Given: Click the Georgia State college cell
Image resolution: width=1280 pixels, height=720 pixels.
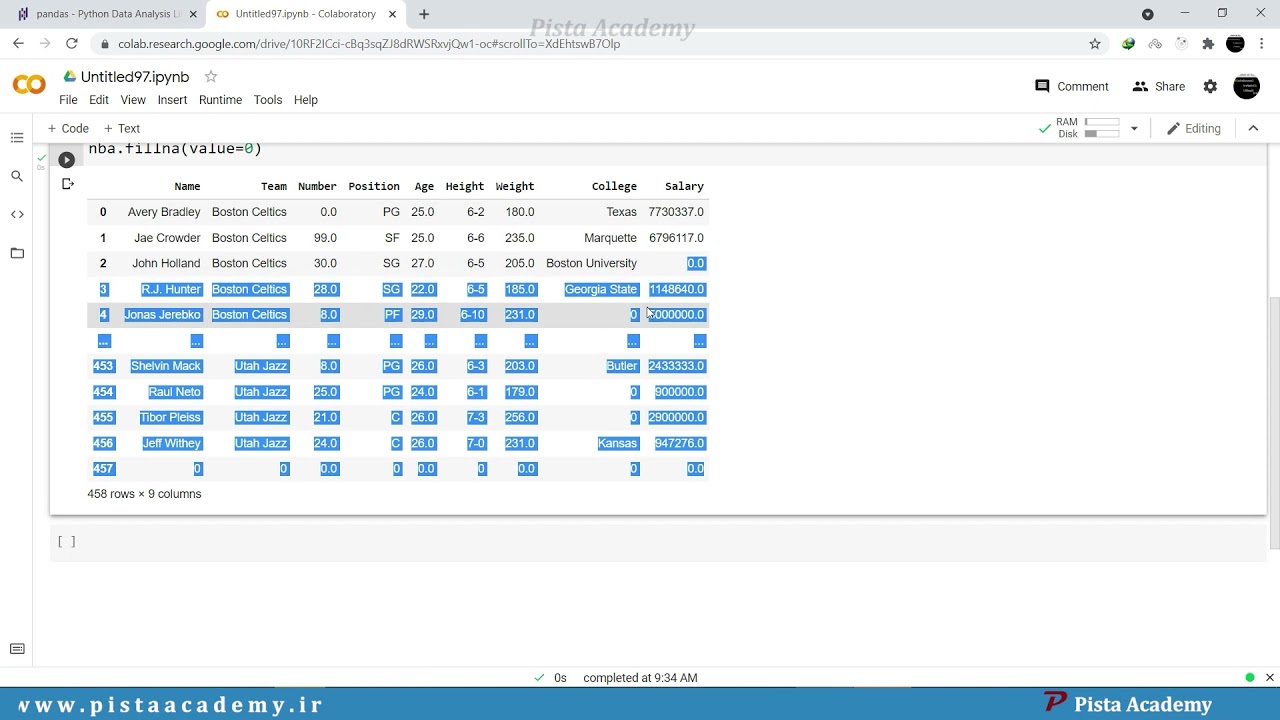Looking at the screenshot, I should (601, 289).
